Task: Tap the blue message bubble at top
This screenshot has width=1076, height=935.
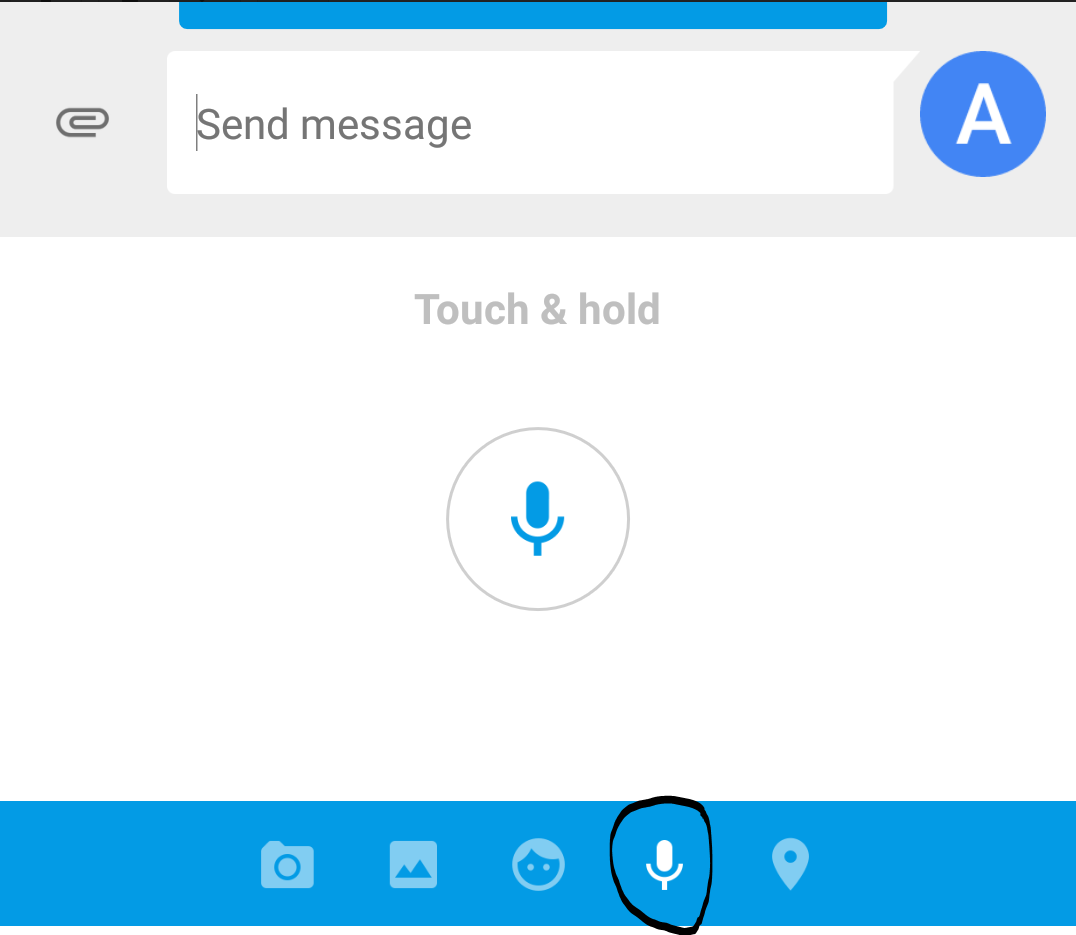Action: 533,14
